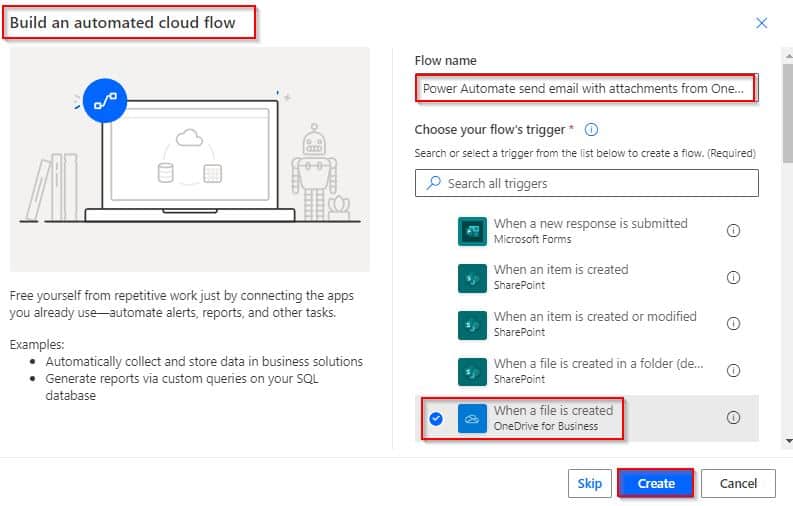Image resolution: width=793 pixels, height=506 pixels.
Task: Select OneDrive 'When a file is created' trigger text
Action: click(553, 410)
